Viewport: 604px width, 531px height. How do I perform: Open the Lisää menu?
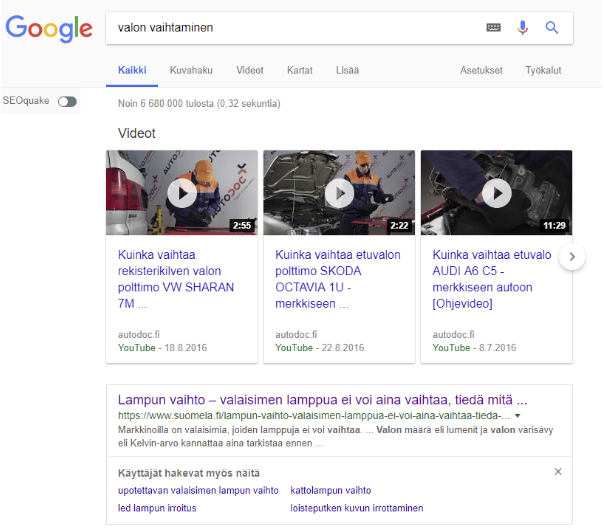point(347,71)
